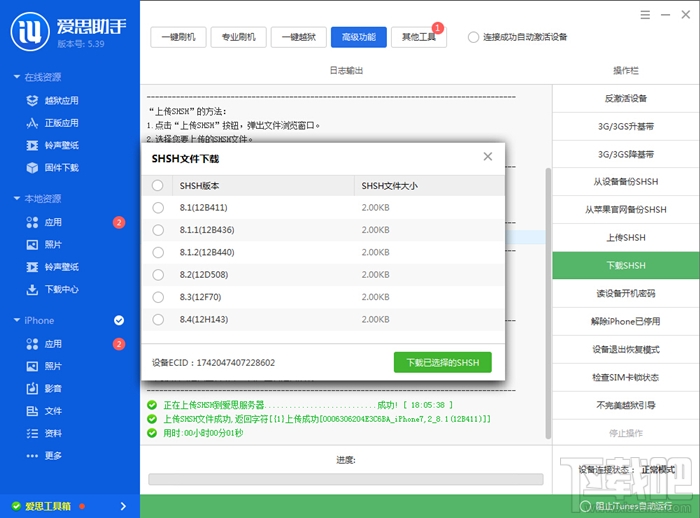This screenshot has height=518, width=700.
Task: Select SHSH version 8.2(12D508)
Action: [x=158, y=275]
